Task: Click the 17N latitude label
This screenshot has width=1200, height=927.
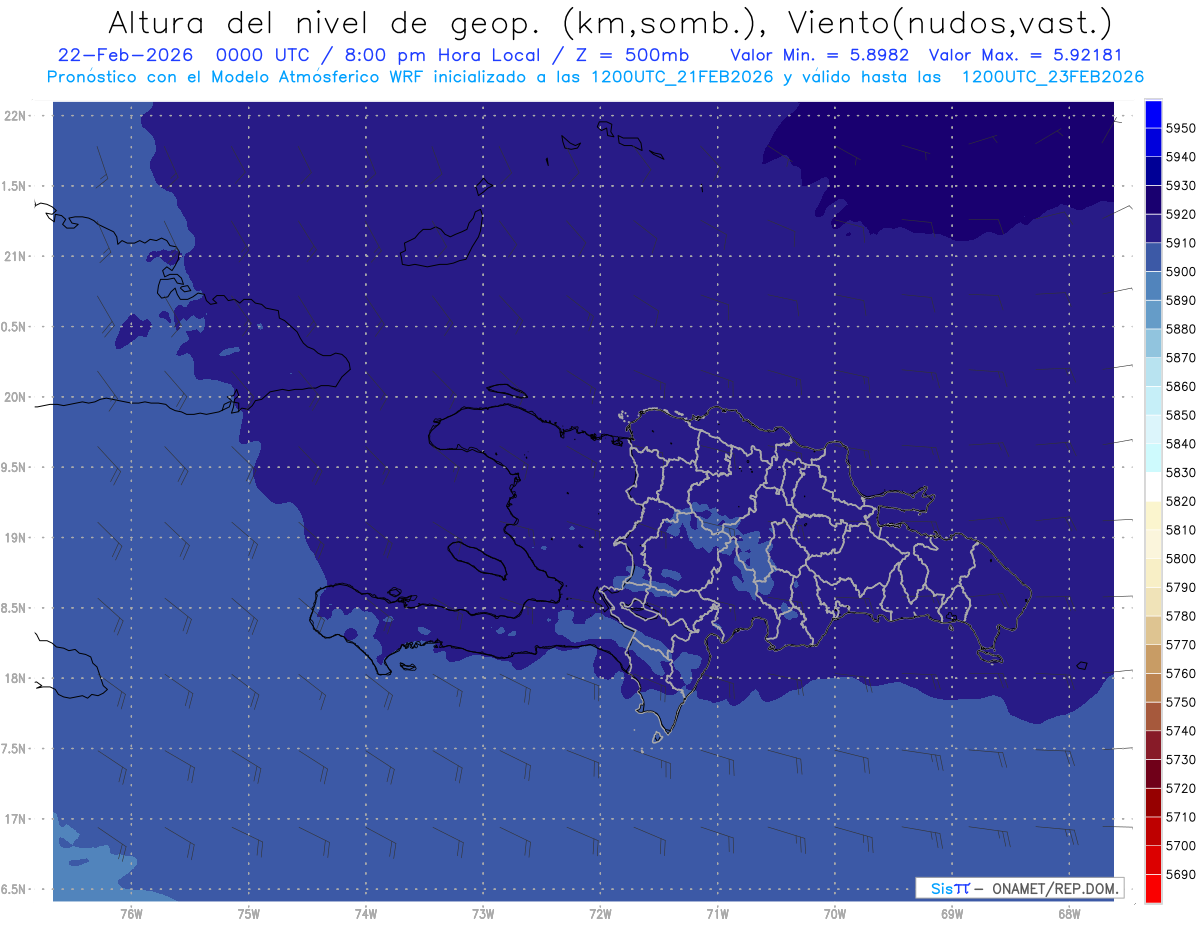Action: 14,819
